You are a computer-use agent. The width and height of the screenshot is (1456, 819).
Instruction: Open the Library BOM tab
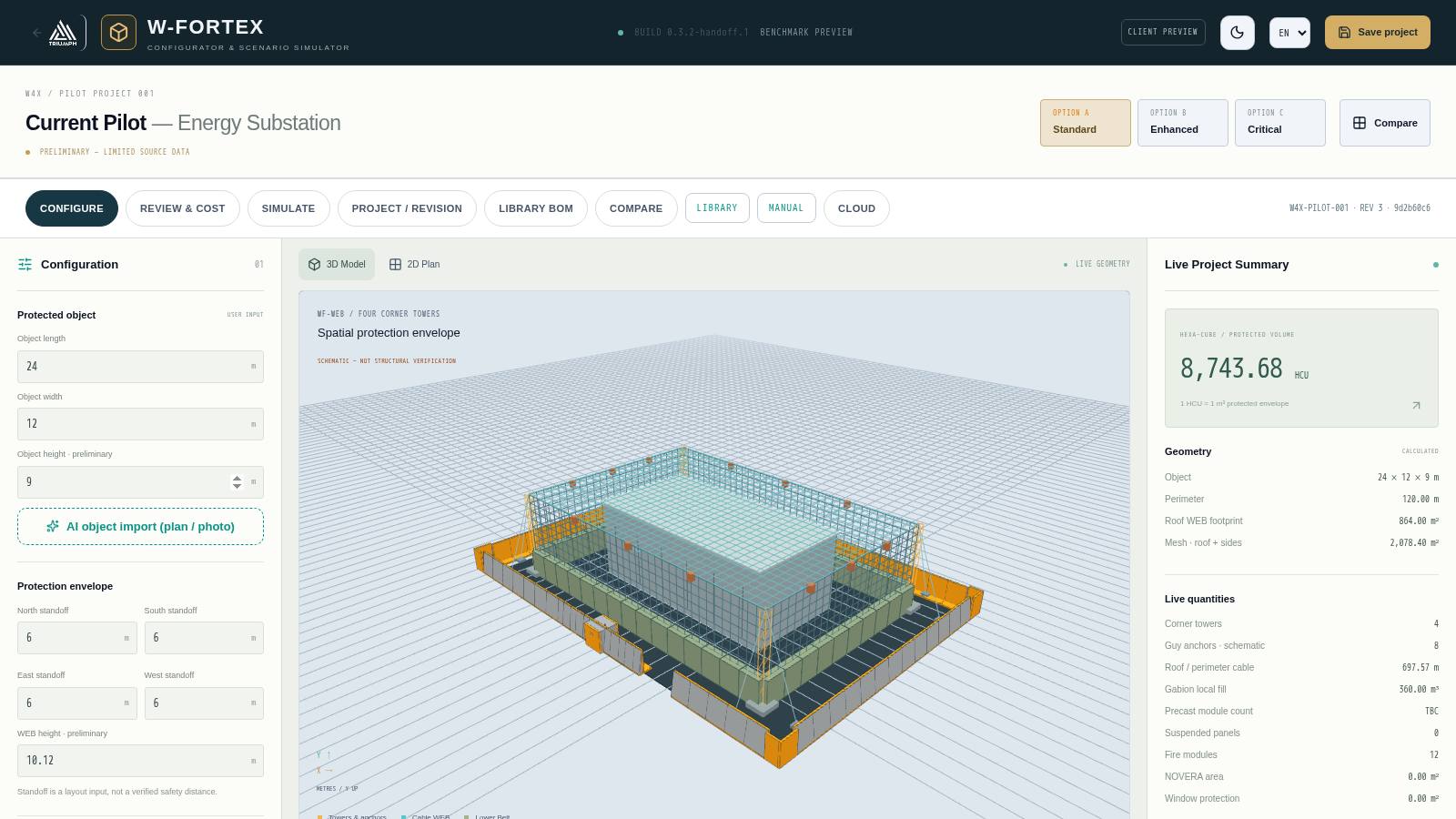tap(536, 208)
